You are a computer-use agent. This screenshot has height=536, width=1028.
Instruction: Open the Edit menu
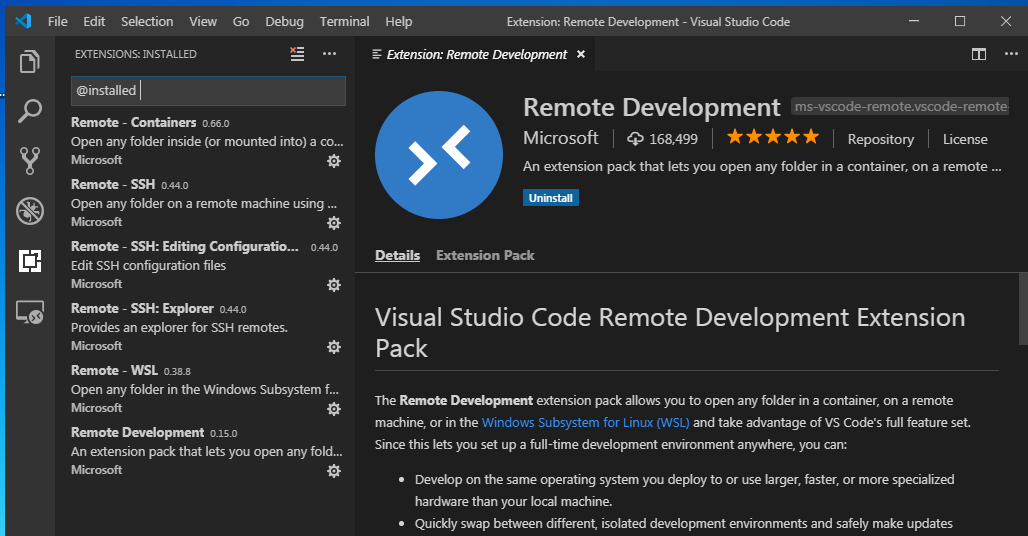tap(94, 22)
